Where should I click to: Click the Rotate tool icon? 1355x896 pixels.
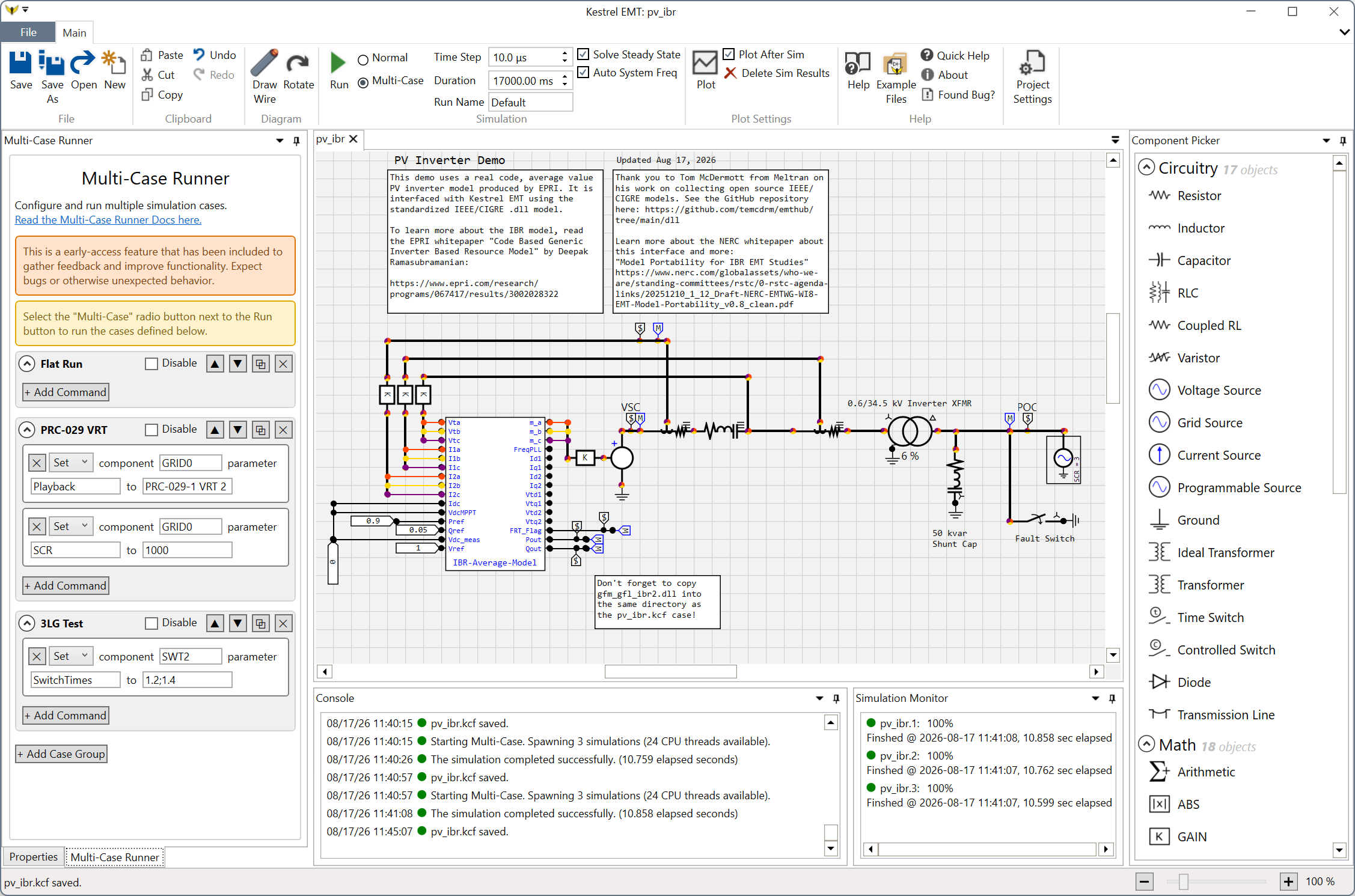298,64
